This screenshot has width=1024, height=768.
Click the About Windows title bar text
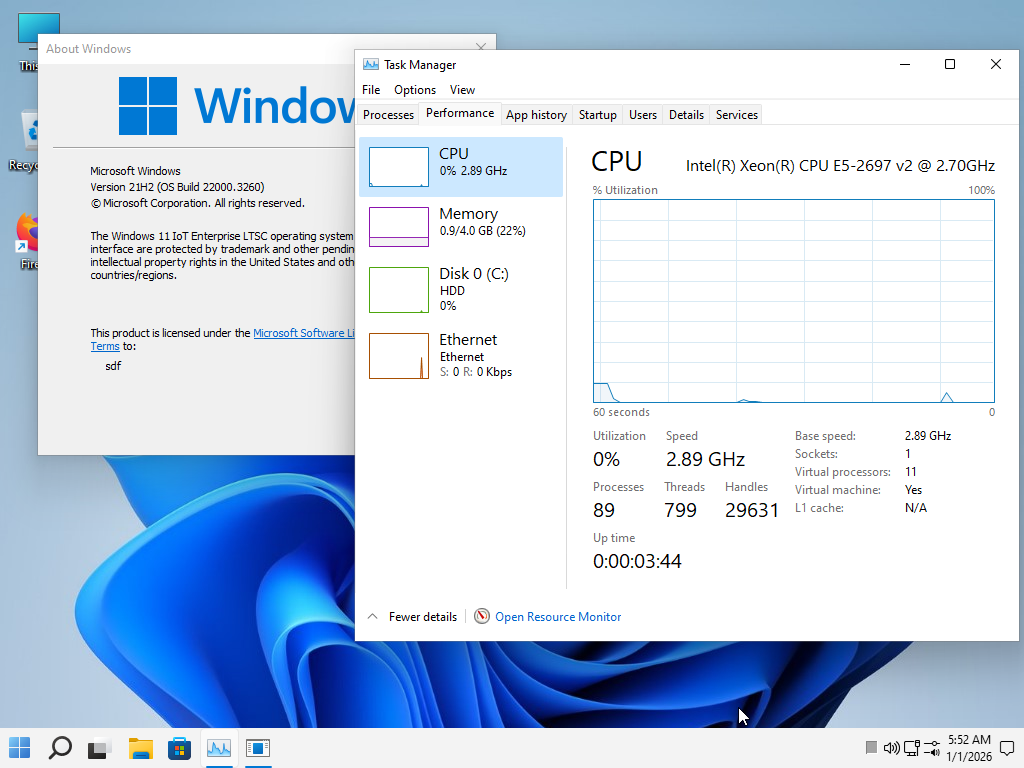88,49
